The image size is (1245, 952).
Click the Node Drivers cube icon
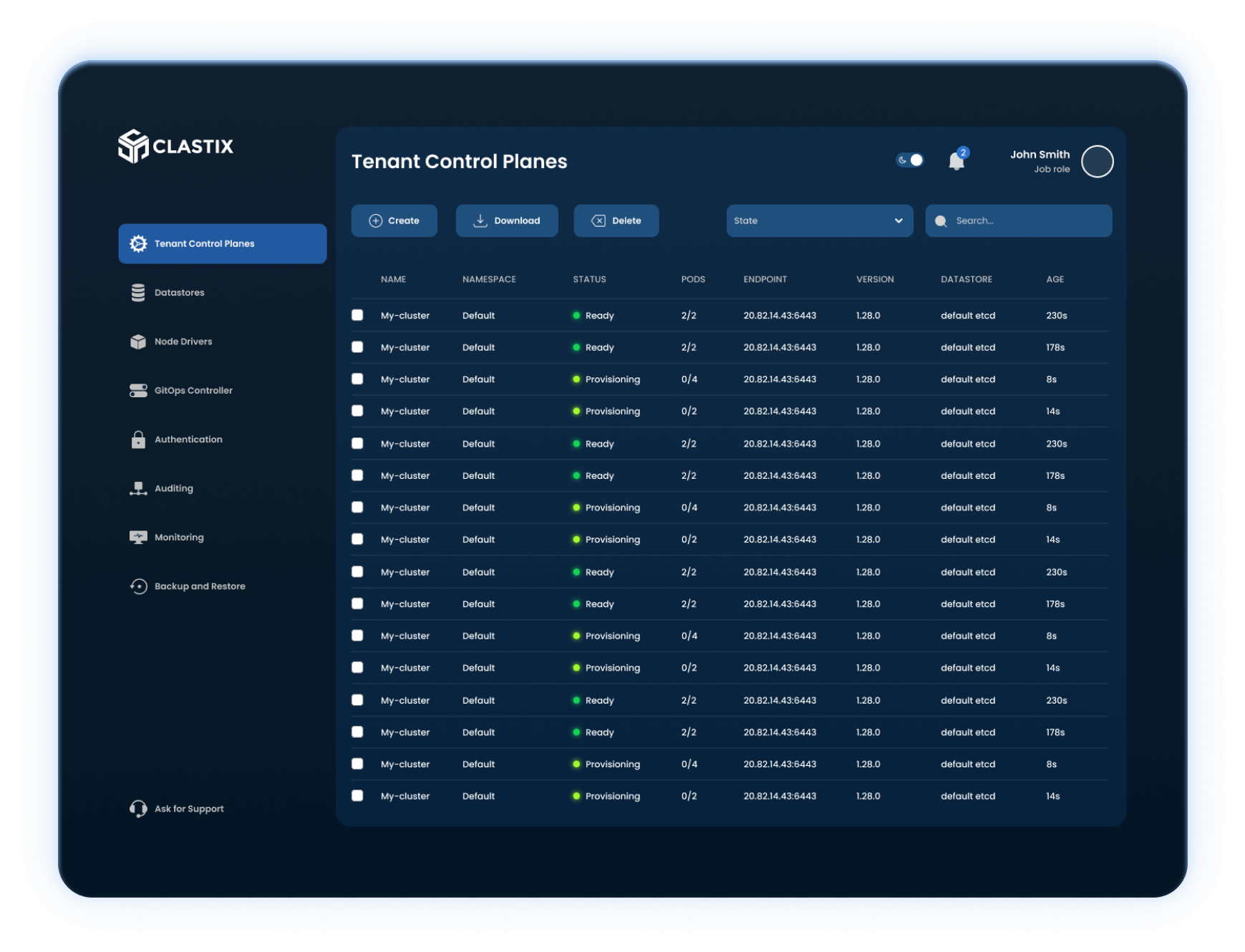[138, 341]
